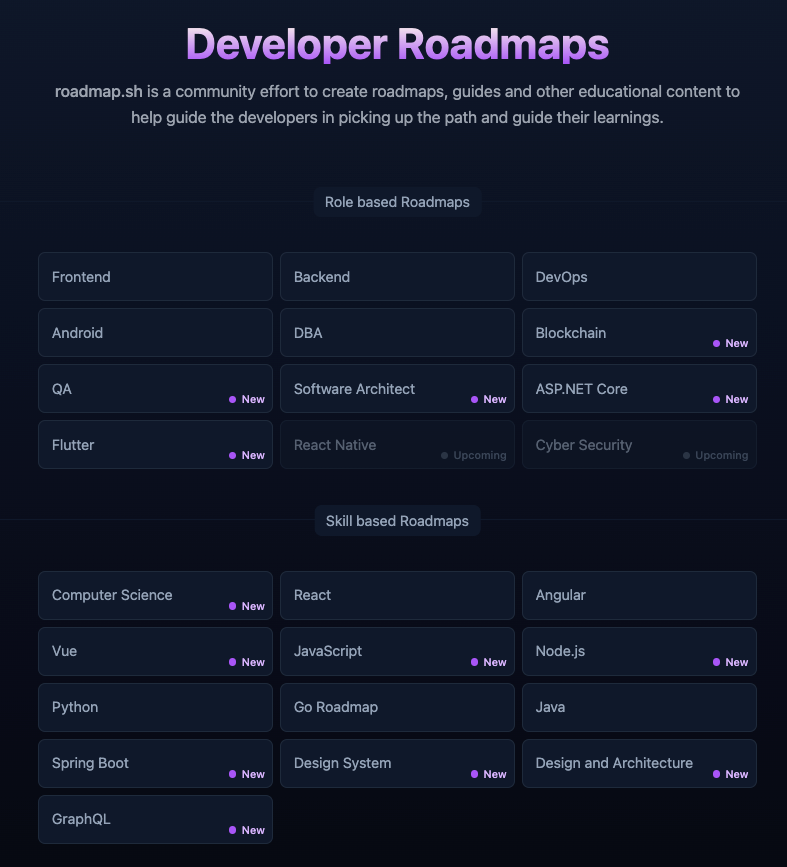Image resolution: width=787 pixels, height=867 pixels.
Task: Open the Backend roadmap card
Action: (x=397, y=276)
